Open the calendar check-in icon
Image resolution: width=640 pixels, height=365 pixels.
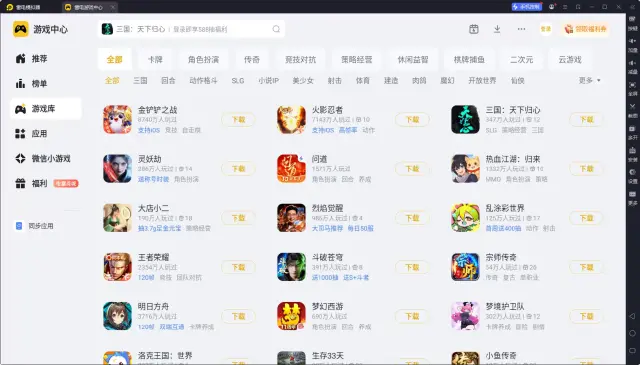point(473,29)
